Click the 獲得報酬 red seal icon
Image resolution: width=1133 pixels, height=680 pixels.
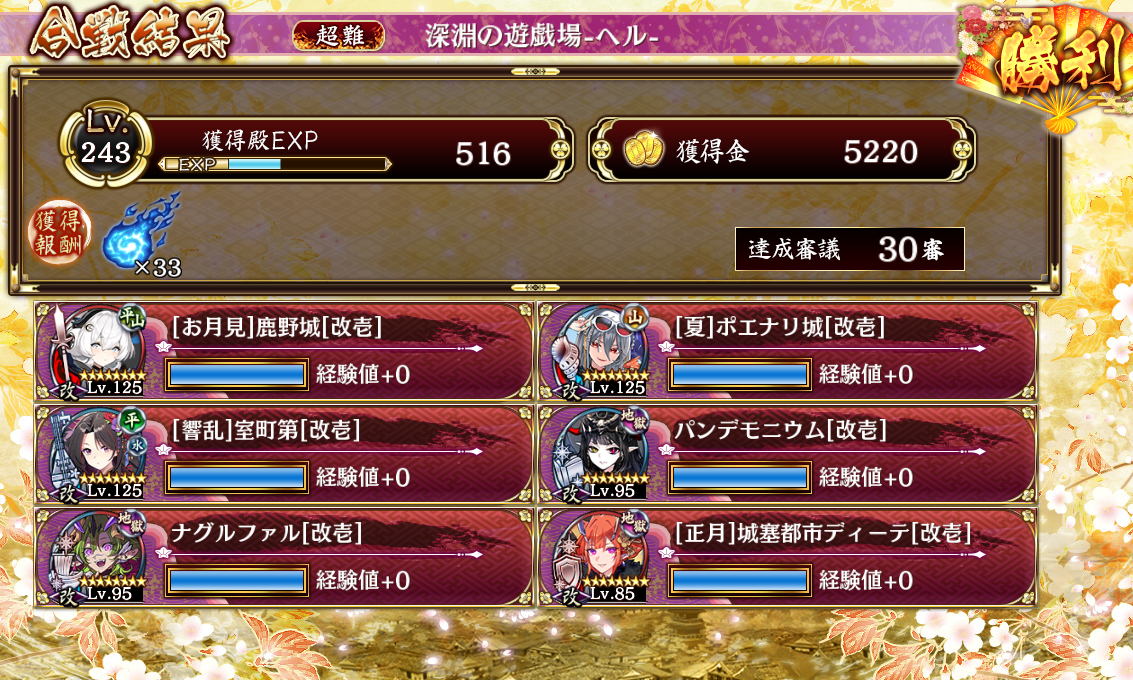pos(59,232)
